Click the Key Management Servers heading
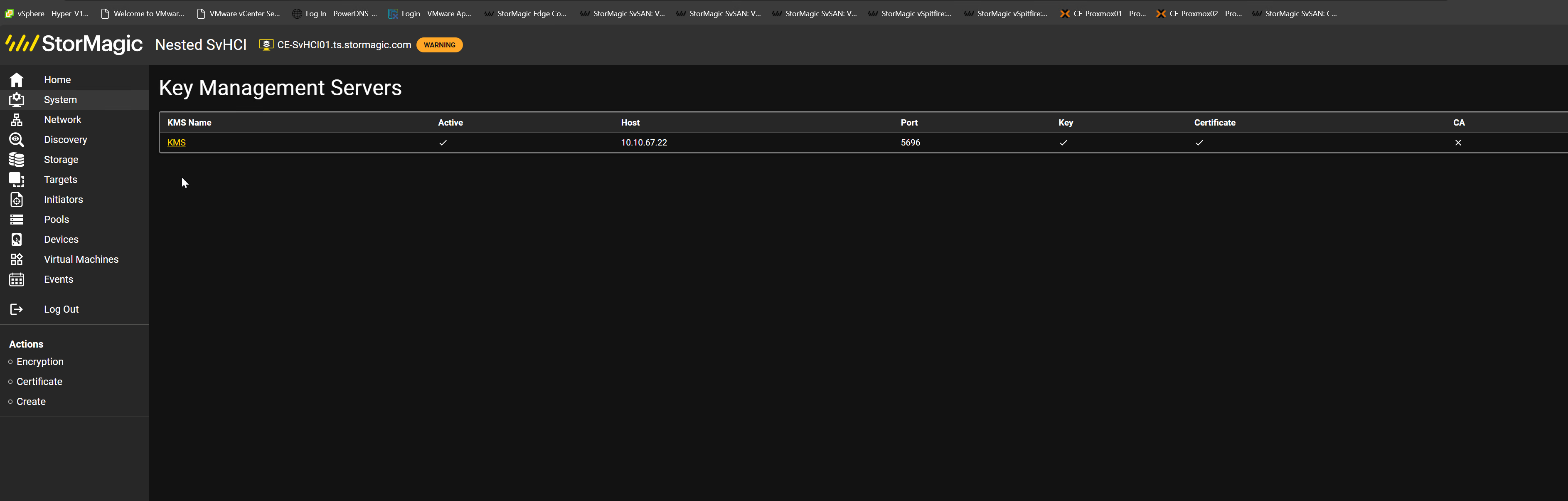The image size is (1568, 501). click(280, 88)
